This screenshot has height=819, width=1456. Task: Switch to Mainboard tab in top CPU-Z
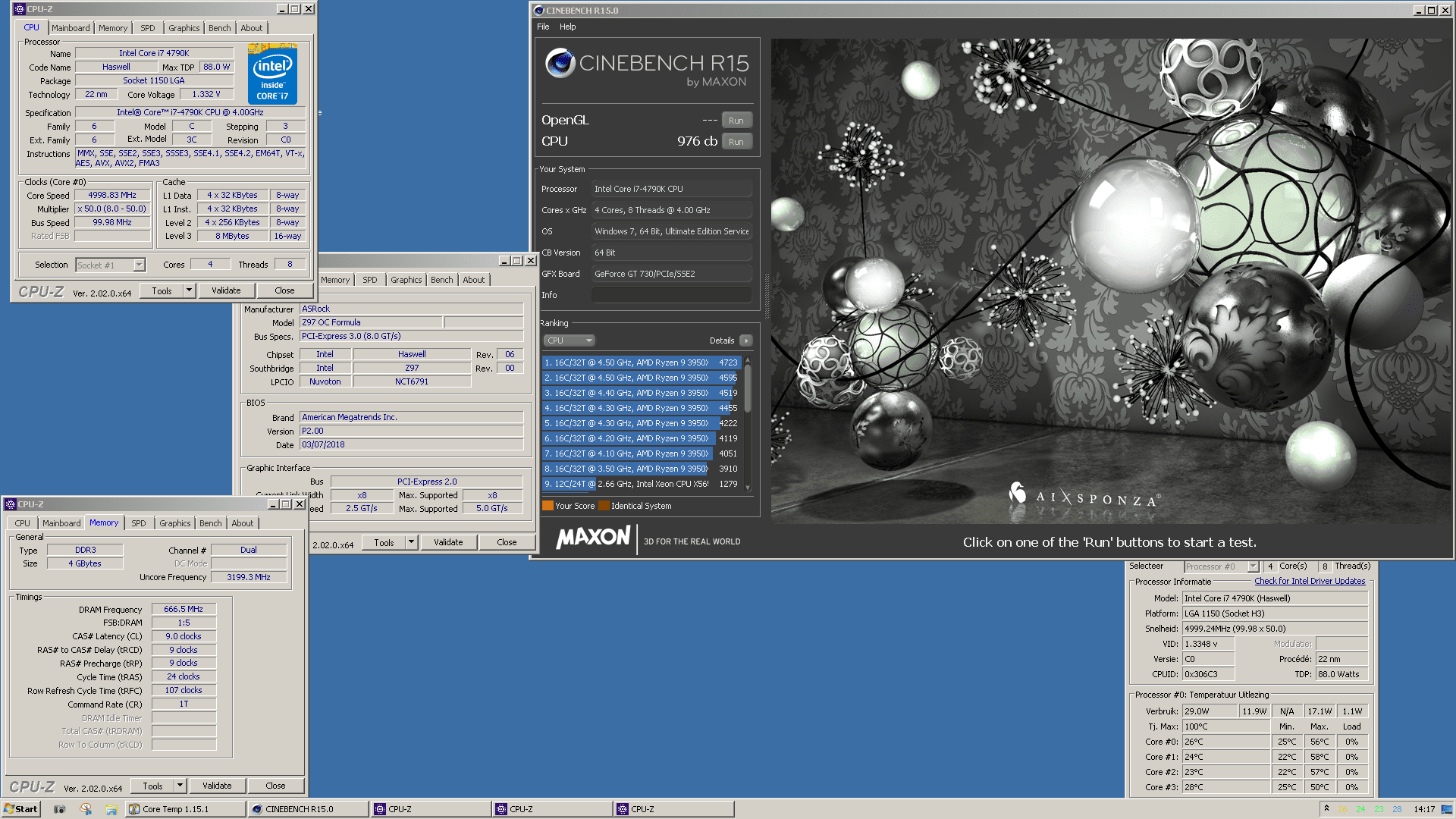71,28
